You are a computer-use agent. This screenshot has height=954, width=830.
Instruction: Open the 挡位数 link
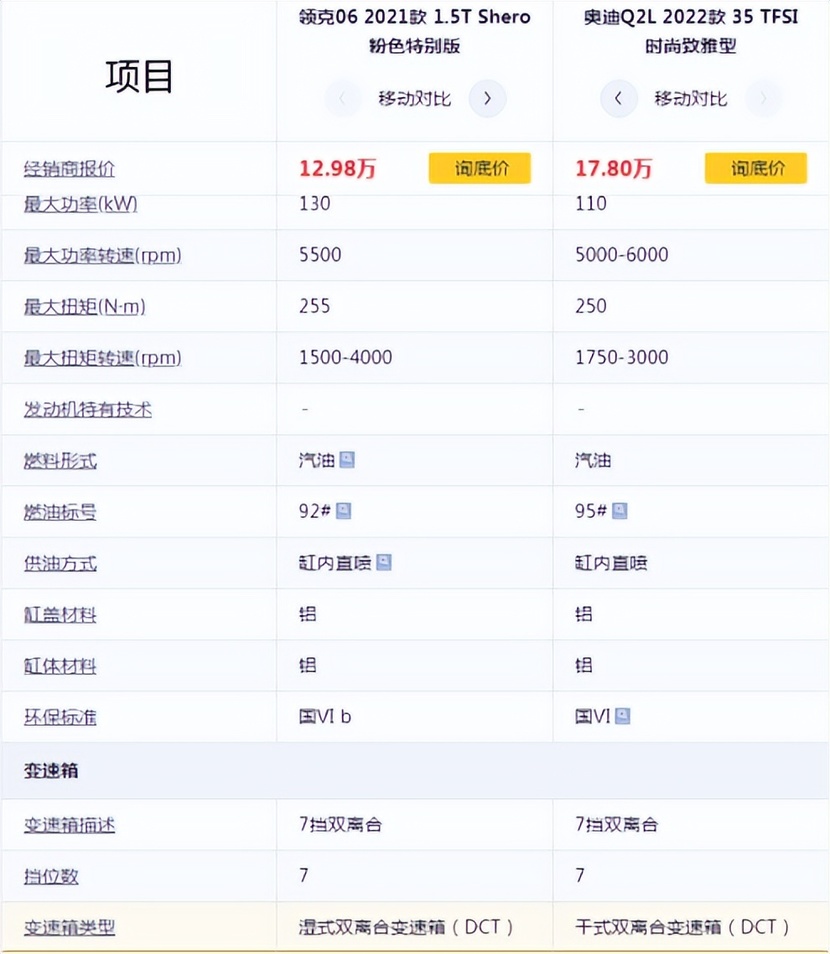click(51, 876)
